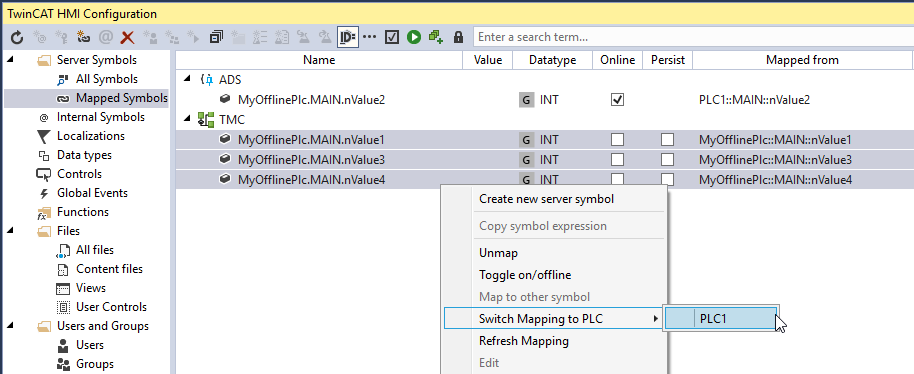Choose Toggle on/offline menu entry

coord(525,275)
